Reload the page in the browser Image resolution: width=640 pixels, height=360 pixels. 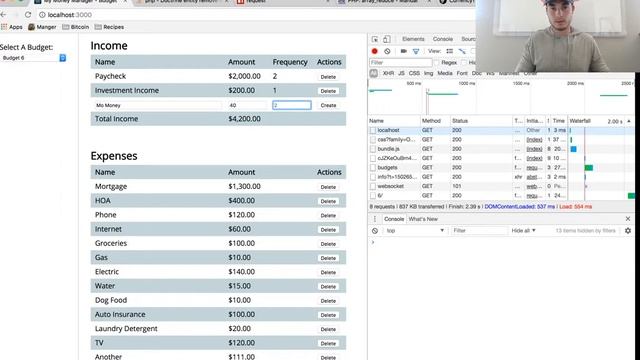coord(28,15)
